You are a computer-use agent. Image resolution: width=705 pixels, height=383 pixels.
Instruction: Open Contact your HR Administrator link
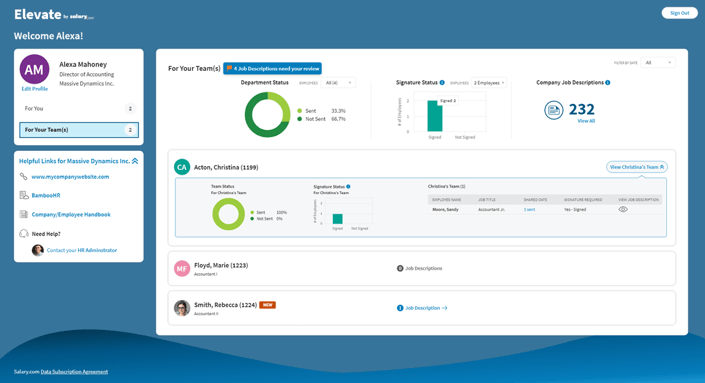(82, 250)
